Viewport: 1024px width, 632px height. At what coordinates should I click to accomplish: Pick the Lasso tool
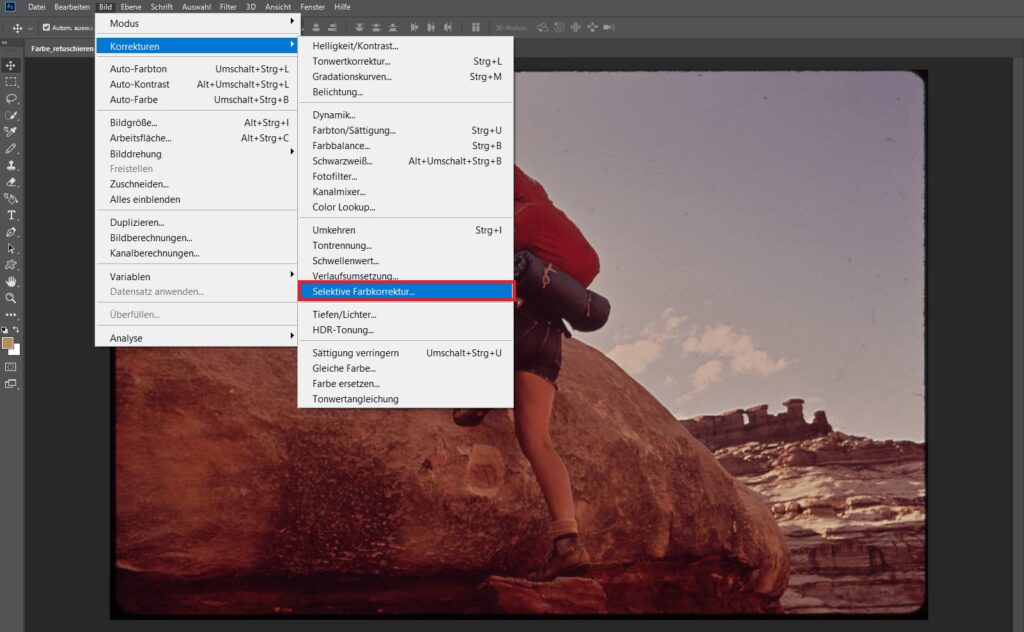coord(11,99)
